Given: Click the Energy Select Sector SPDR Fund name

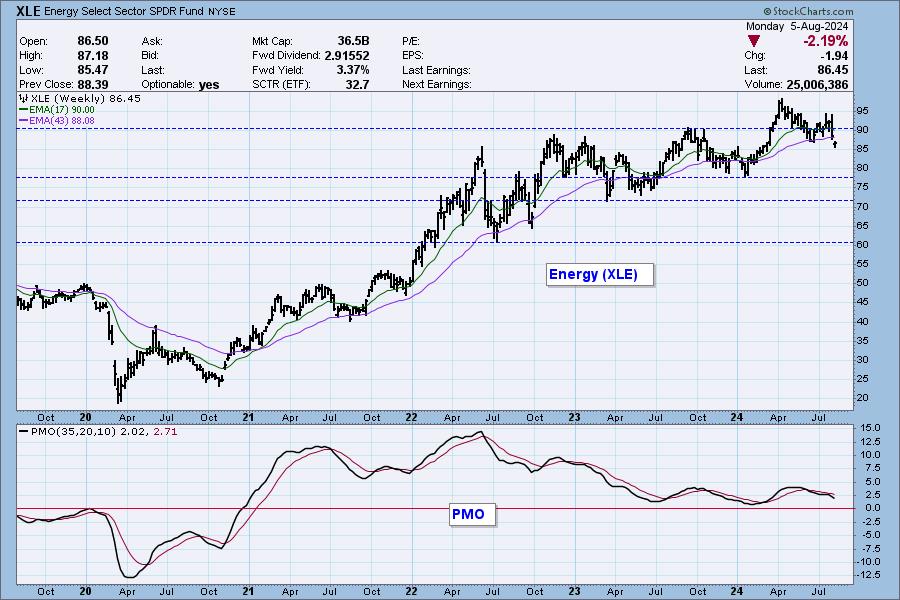Looking at the screenshot, I should [x=123, y=11].
